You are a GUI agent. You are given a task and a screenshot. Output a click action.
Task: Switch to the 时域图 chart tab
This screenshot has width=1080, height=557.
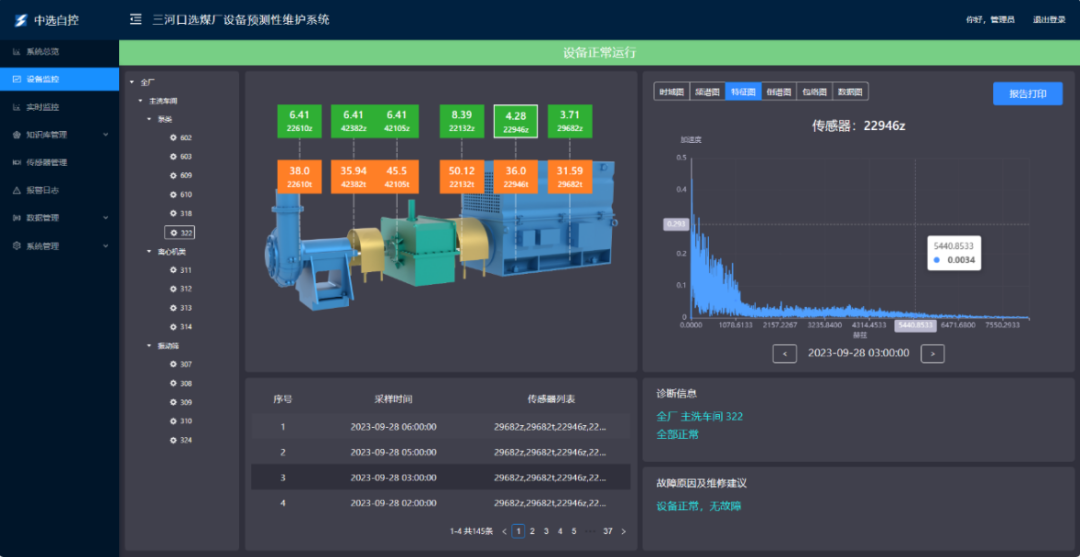(670, 92)
